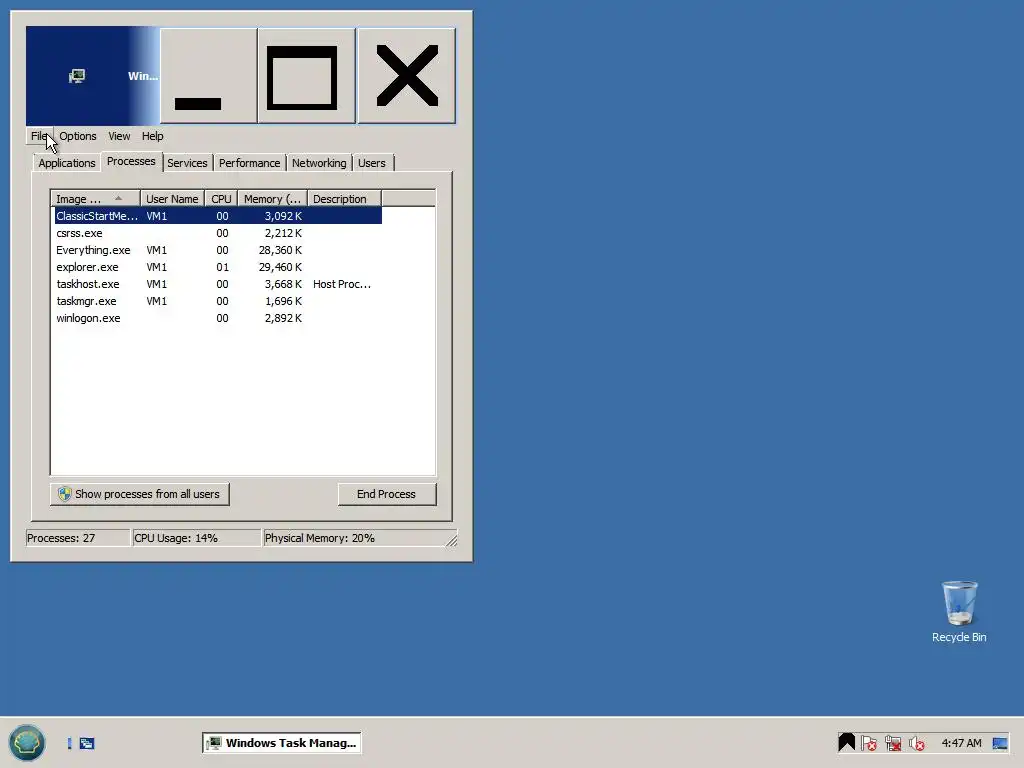
Task: Click the 01 CPU value for explorer.exe
Action: pos(222,267)
